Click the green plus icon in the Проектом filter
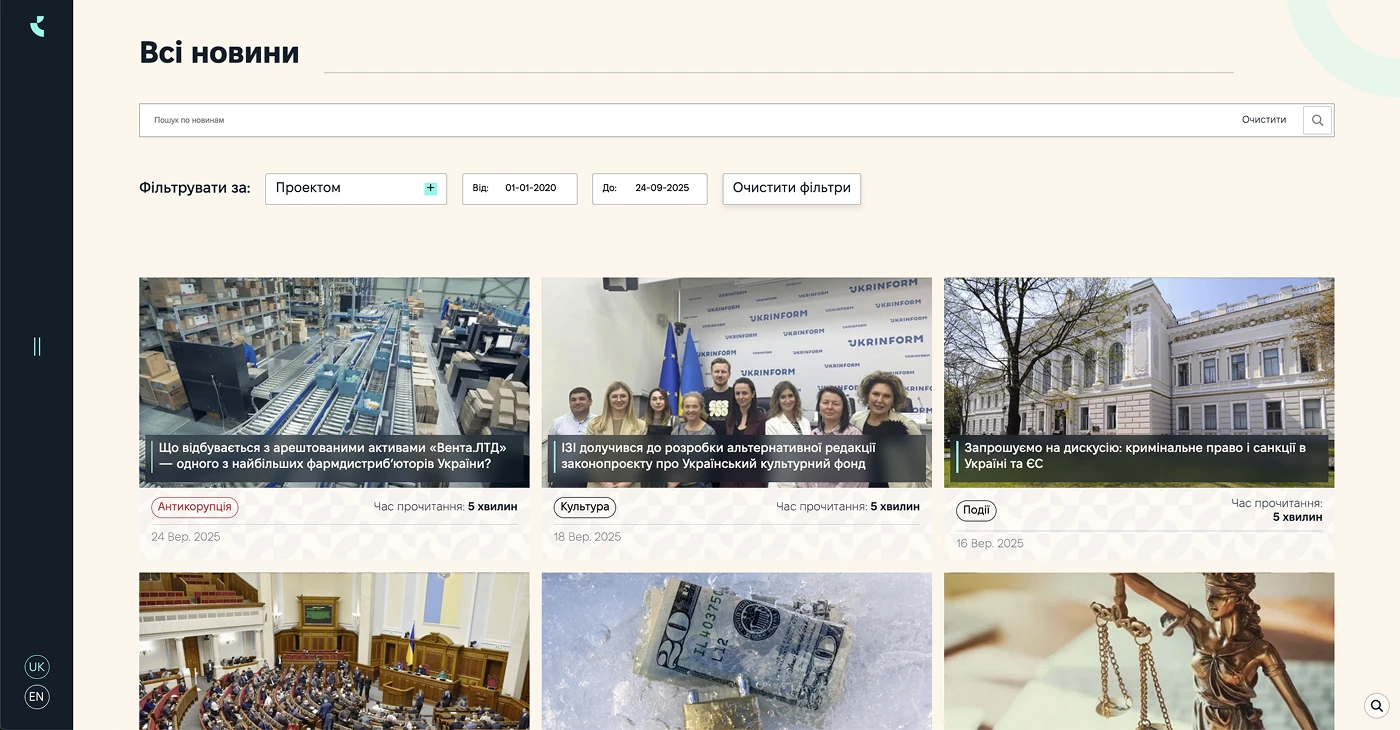 (x=430, y=188)
